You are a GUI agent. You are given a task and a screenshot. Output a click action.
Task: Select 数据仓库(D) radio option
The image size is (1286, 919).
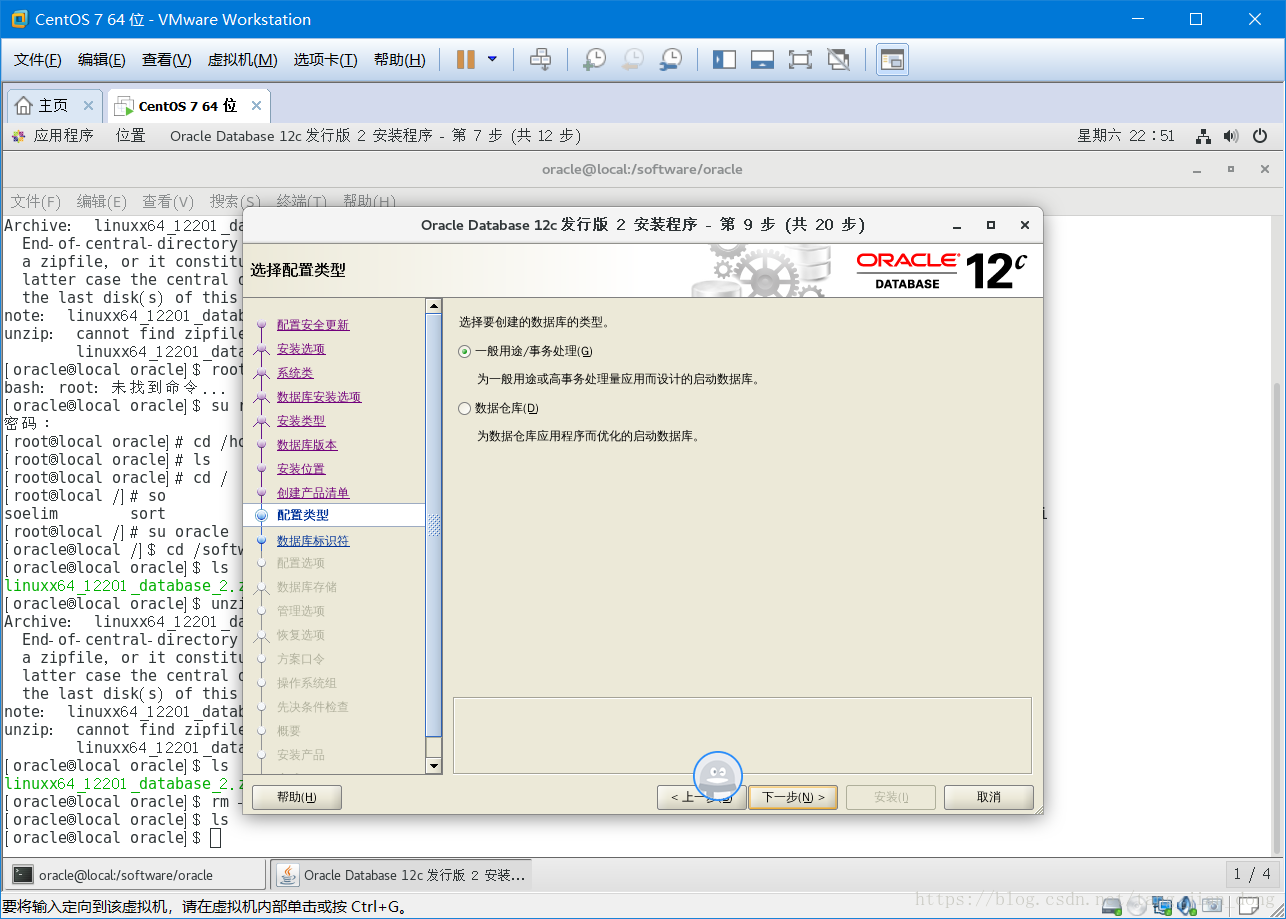pyautogui.click(x=498, y=408)
